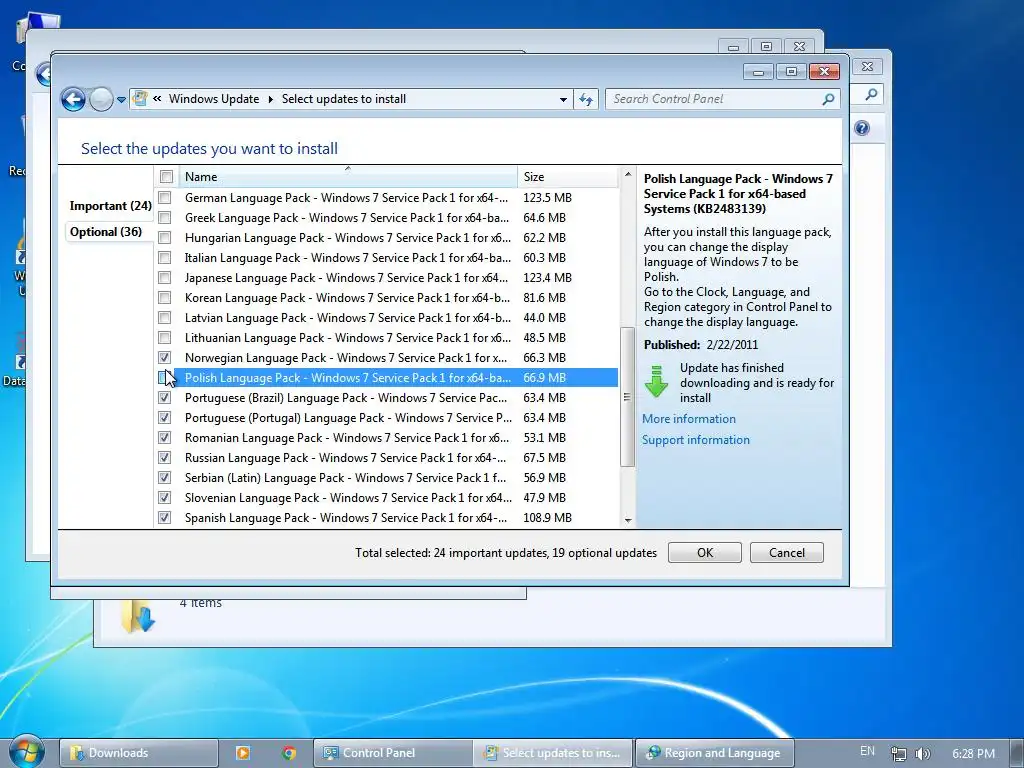Click the Forward navigation circle button
The width and height of the screenshot is (1024, 768).
[101, 99]
